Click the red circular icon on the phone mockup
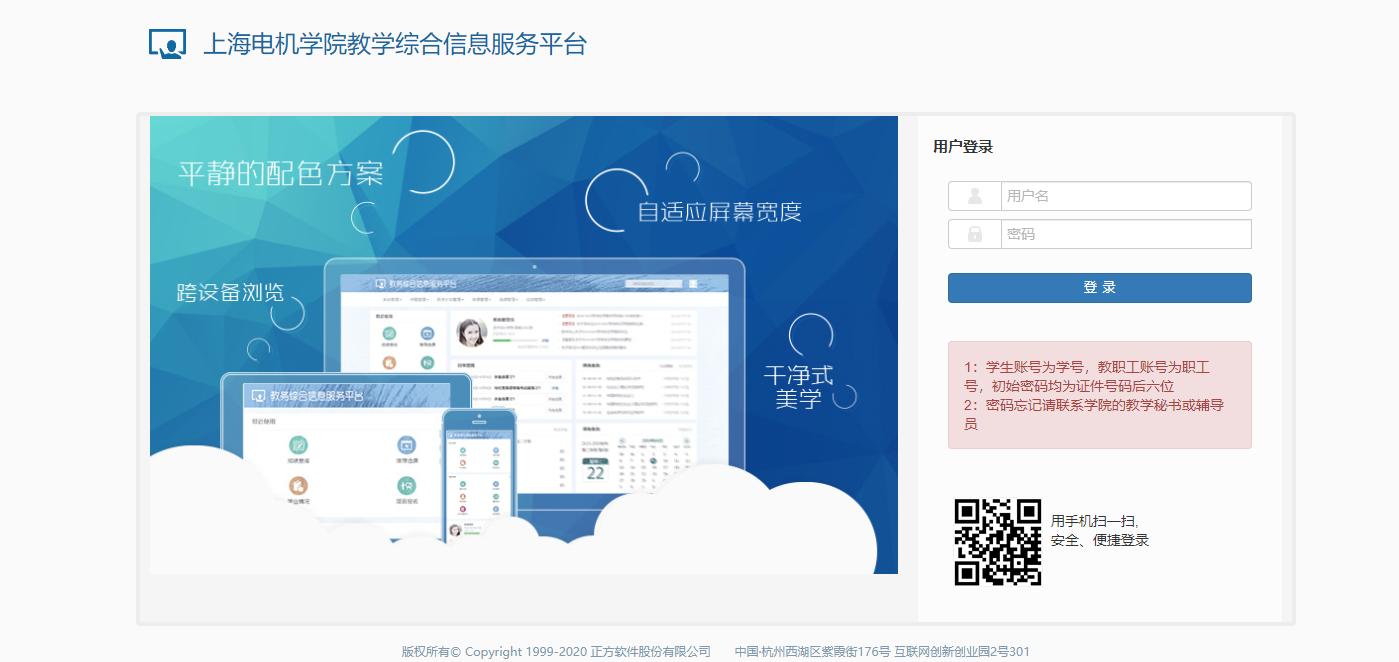Screen dimensions: 1399x662 [462, 510]
